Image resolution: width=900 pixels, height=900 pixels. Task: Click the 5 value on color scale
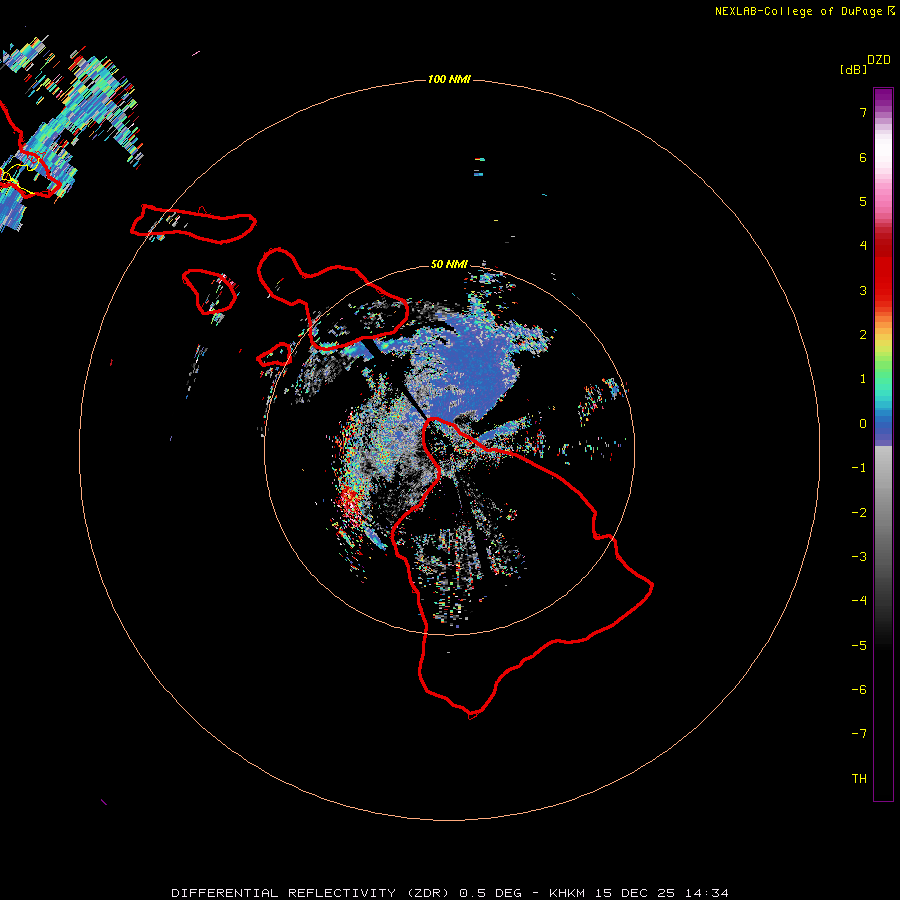pyautogui.click(x=863, y=201)
